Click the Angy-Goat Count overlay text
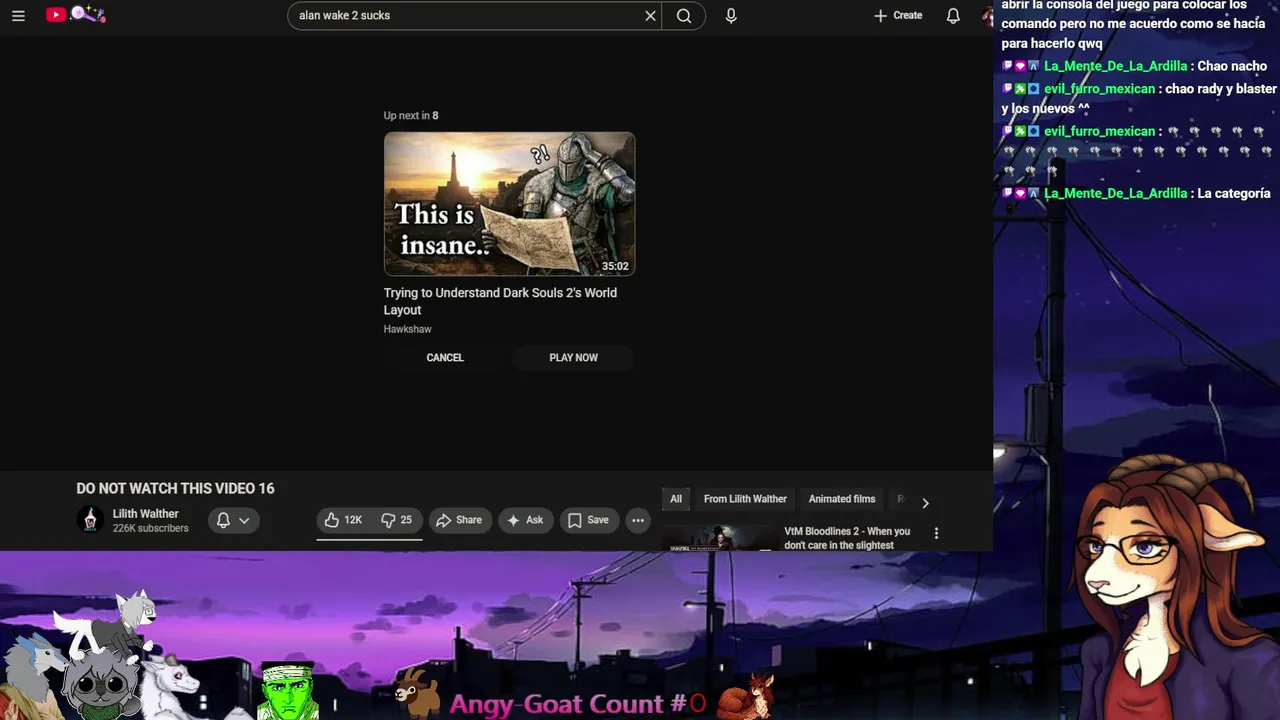 [x=578, y=704]
